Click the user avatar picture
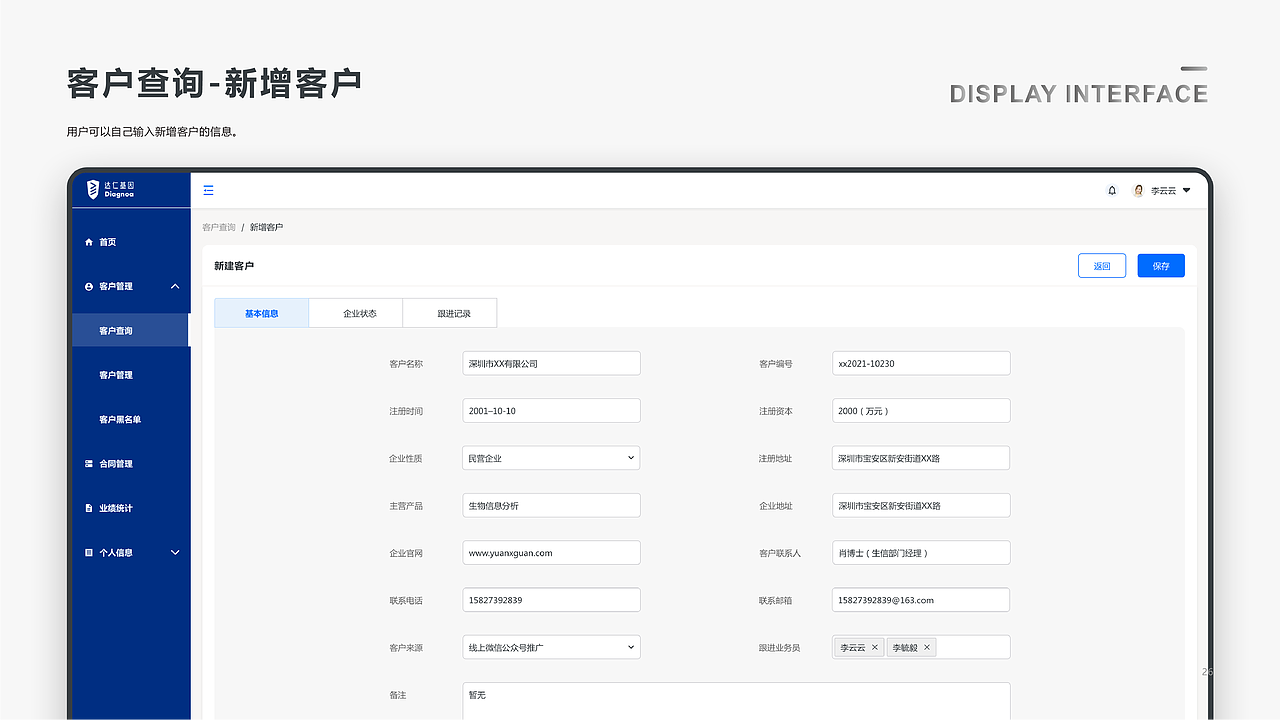This screenshot has height=720, width=1280. (x=1138, y=190)
